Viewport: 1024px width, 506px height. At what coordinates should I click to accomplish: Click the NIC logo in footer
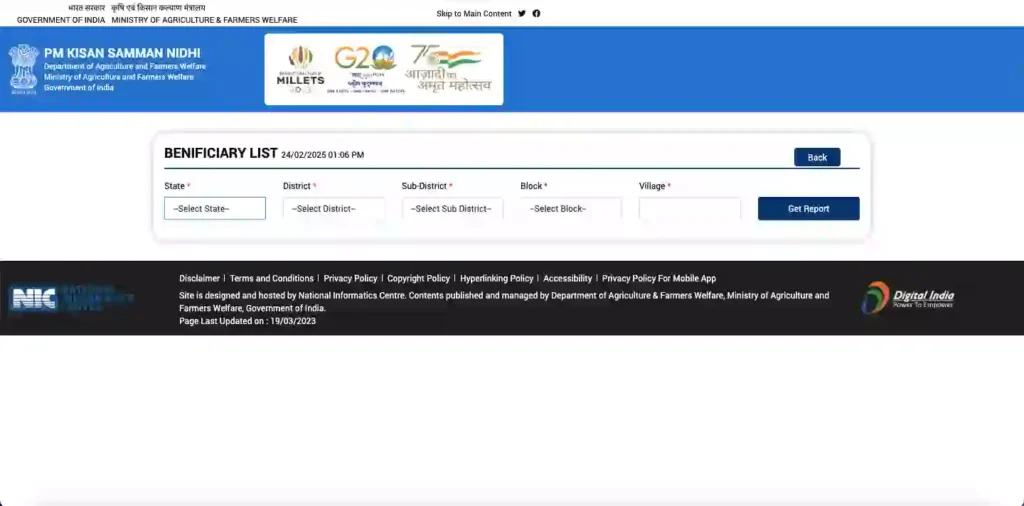point(72,298)
